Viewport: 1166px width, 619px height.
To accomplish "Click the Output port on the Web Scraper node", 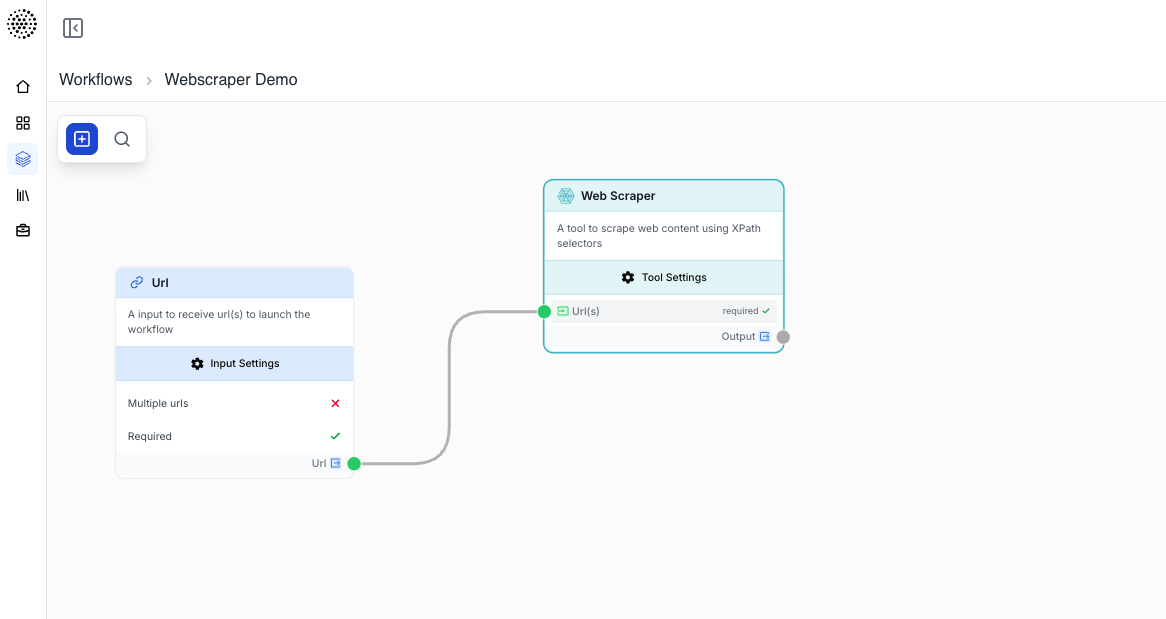I will coord(782,337).
